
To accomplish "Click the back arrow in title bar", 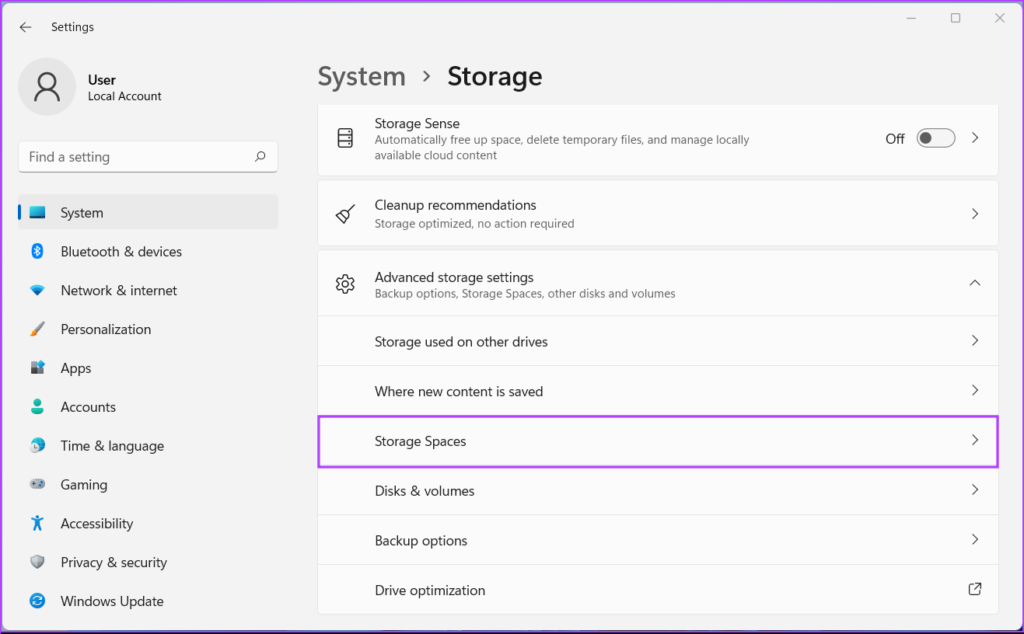I will [x=25, y=27].
